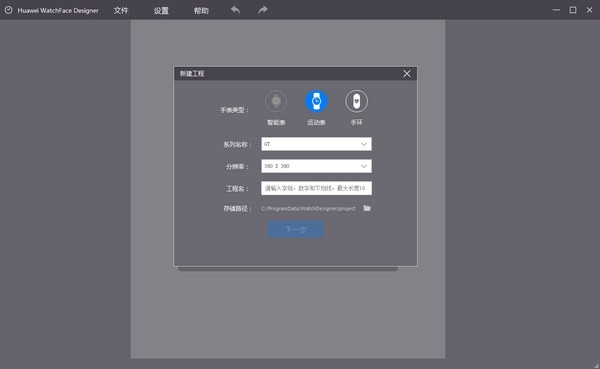Screen dimensions: 600x369
Task: Click the window resize grip icon
Action: (597, 366)
